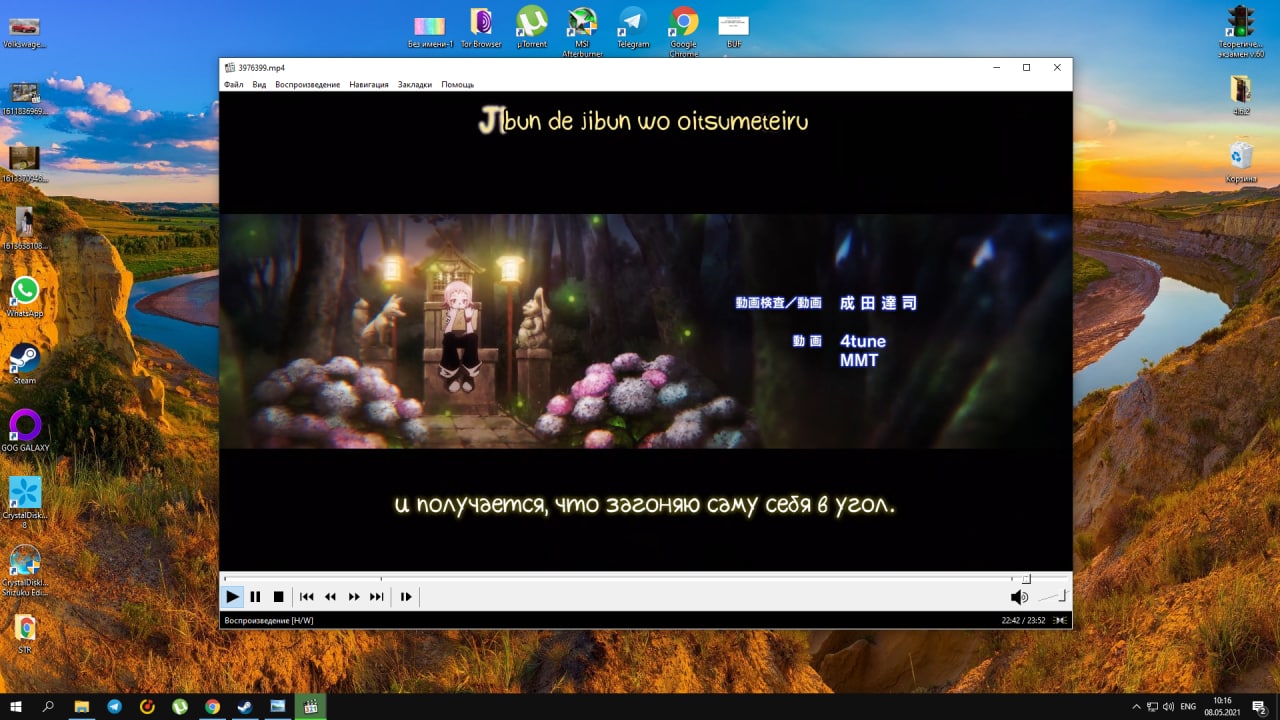Launch Tor Browser from desktop

pos(481,28)
